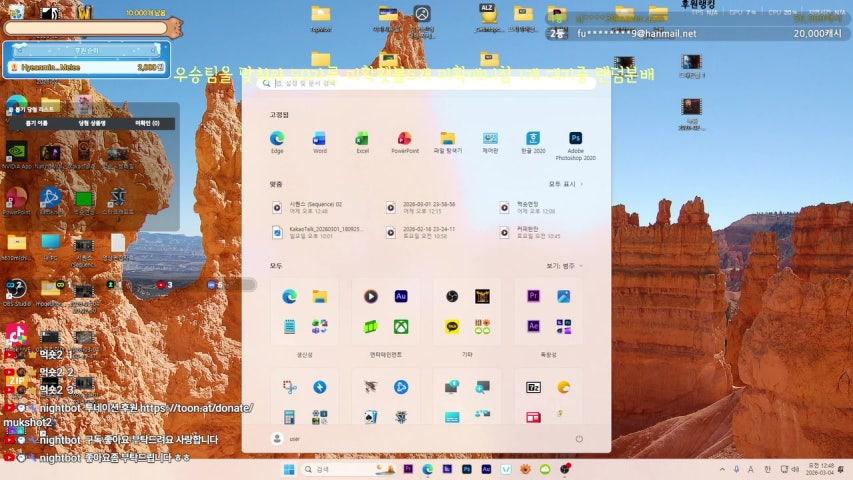Open Calculator in Start menu

point(289,417)
